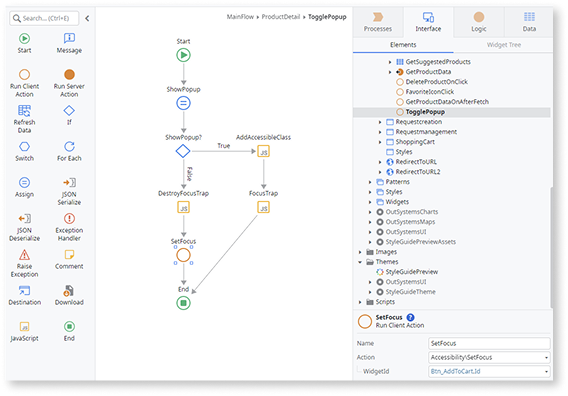Viewport: 568px width, 396px height.
Task: Select the JSON Serialize tool
Action: (69, 191)
